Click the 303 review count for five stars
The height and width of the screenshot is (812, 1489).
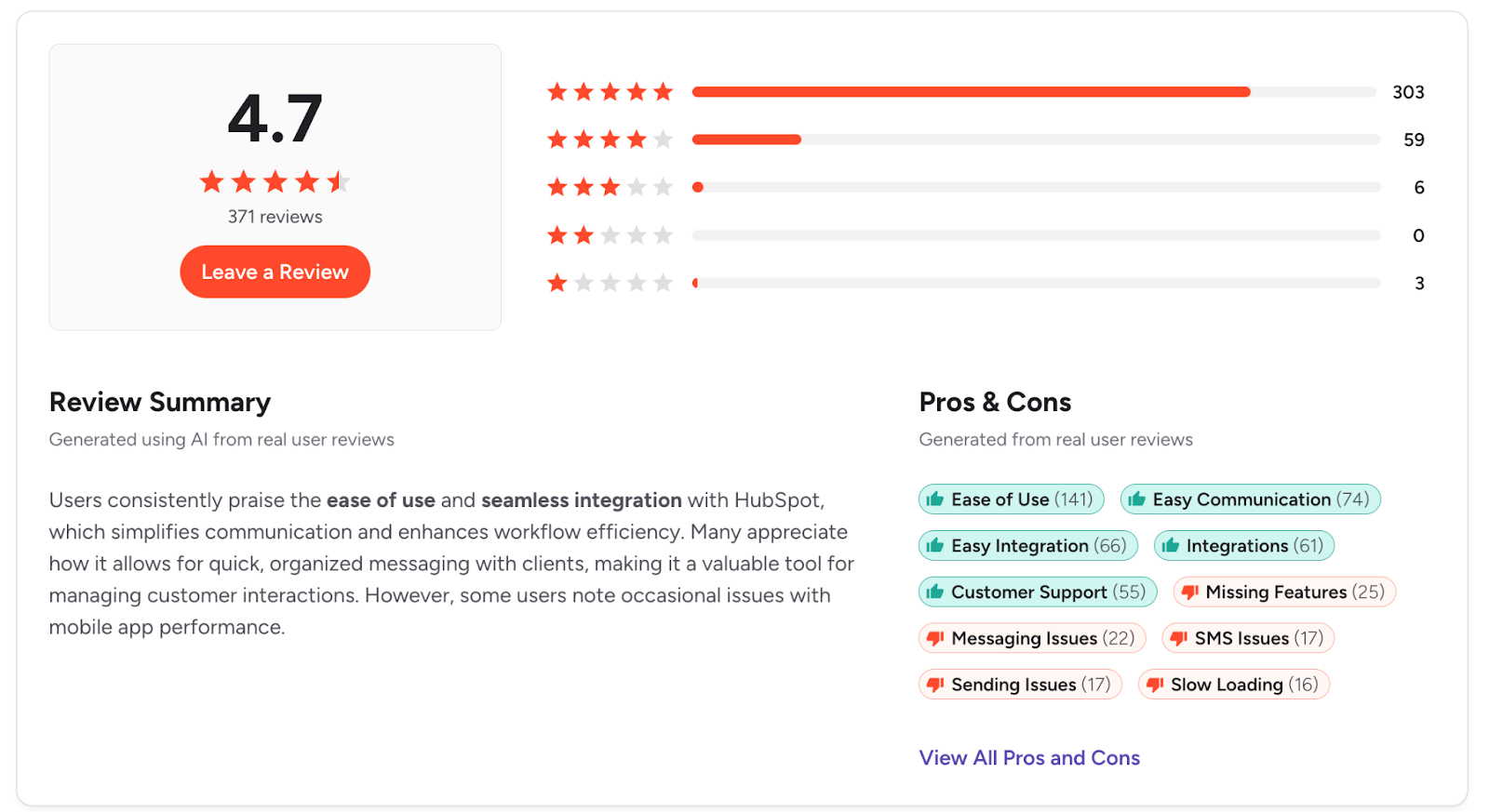(1408, 92)
